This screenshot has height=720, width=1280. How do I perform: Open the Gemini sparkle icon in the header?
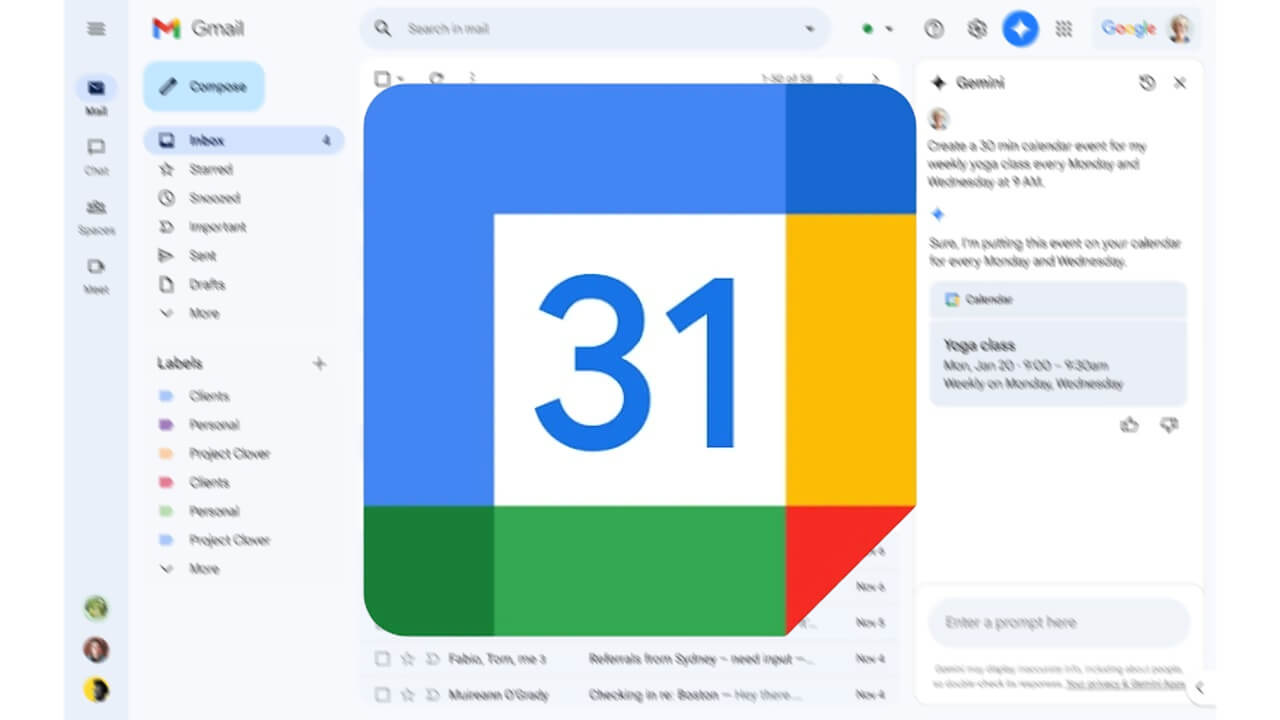(x=1020, y=29)
